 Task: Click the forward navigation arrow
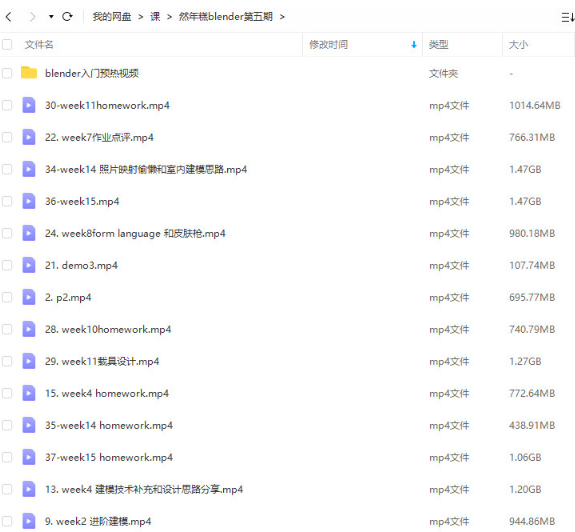(x=33, y=17)
